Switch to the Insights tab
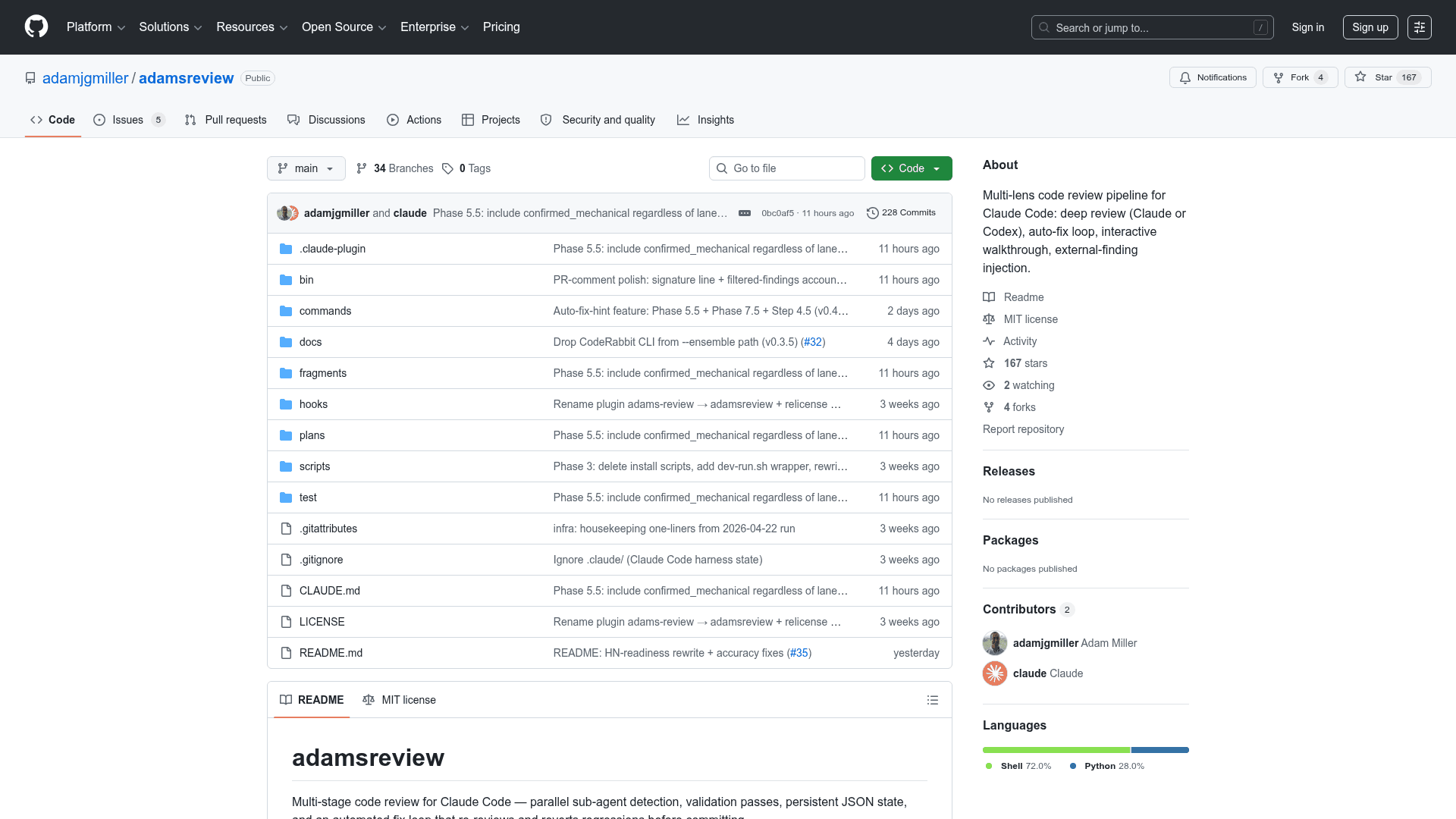The image size is (1456, 819). pos(705,120)
